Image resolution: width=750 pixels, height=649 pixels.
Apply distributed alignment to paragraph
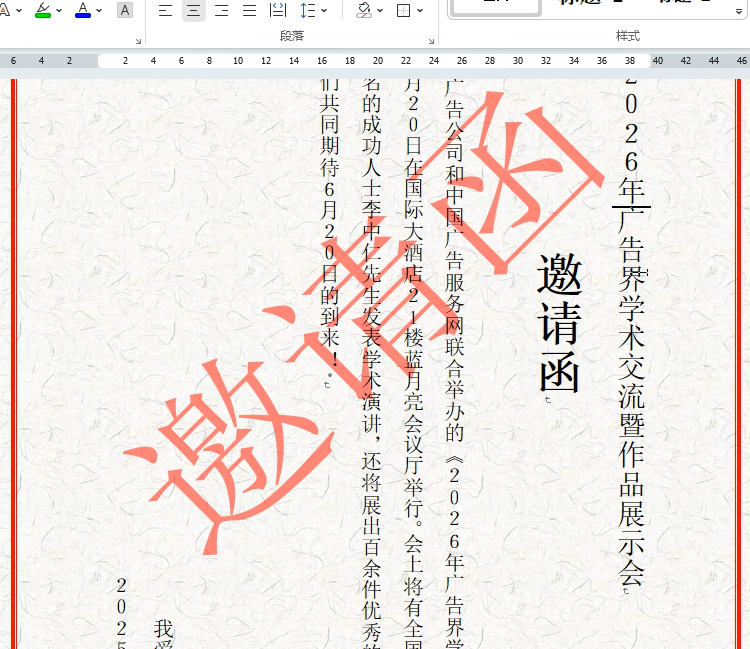coord(278,10)
